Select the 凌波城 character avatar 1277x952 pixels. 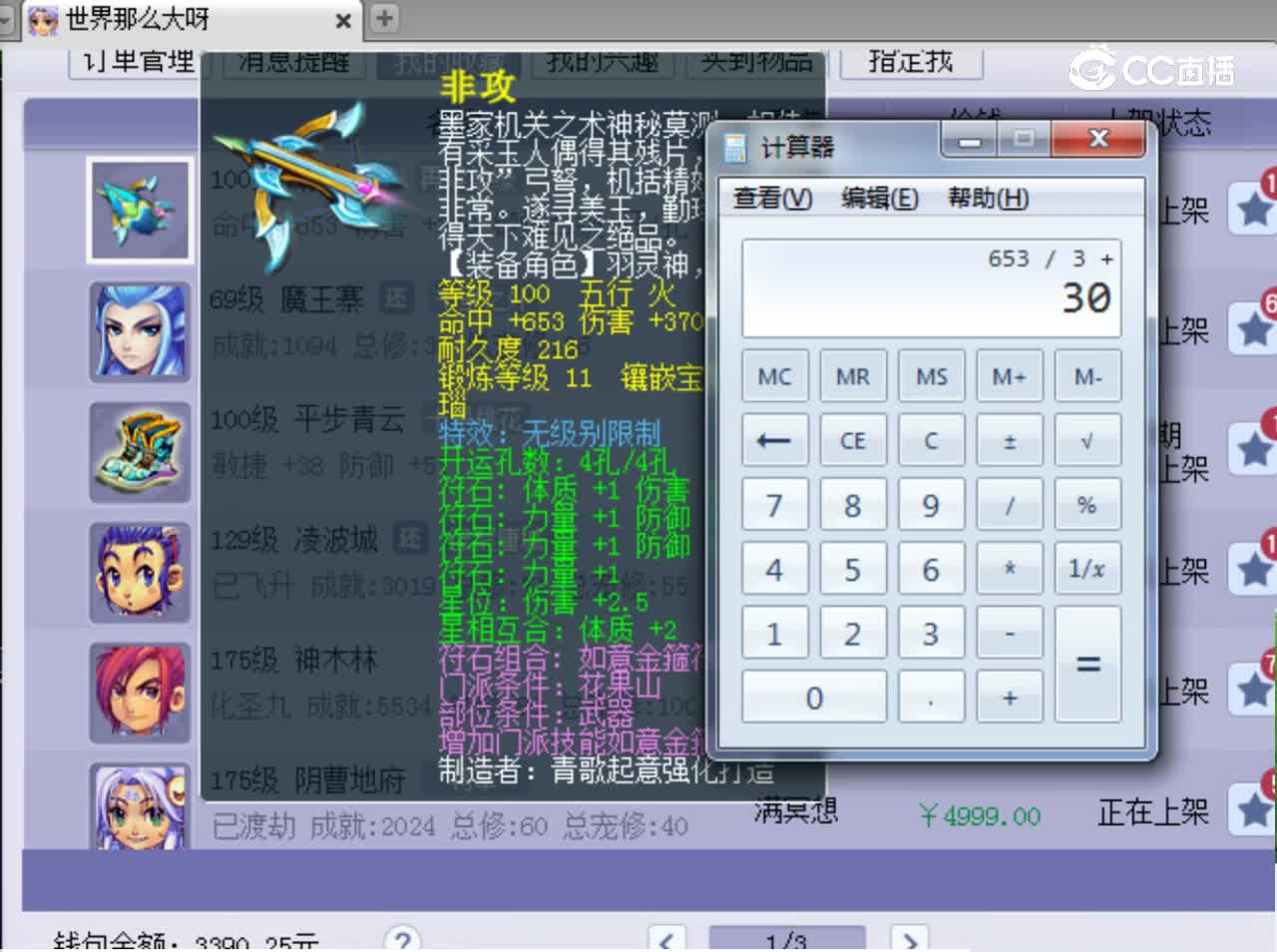tap(140, 572)
